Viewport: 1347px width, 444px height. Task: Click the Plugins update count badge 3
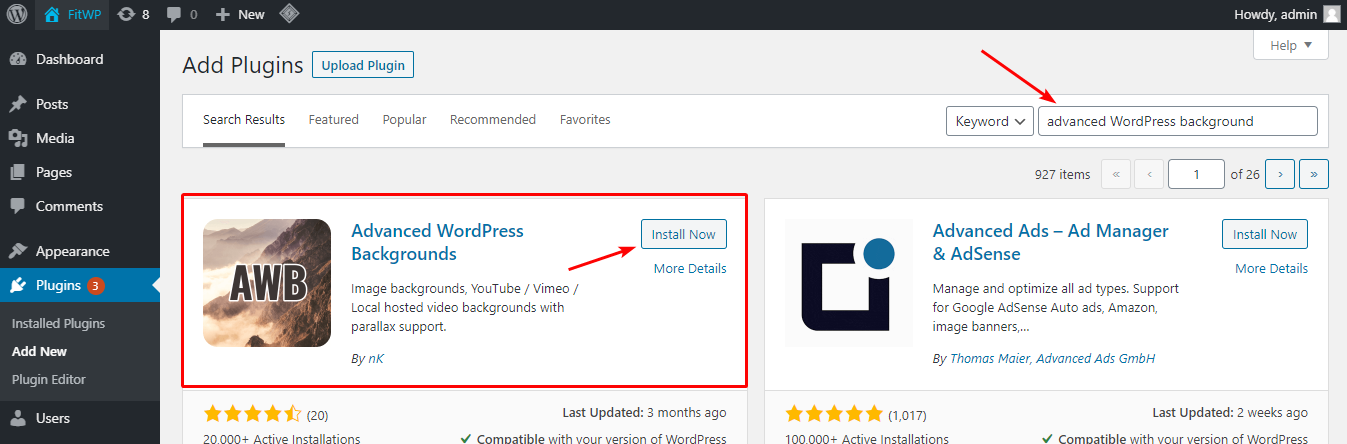coord(96,286)
